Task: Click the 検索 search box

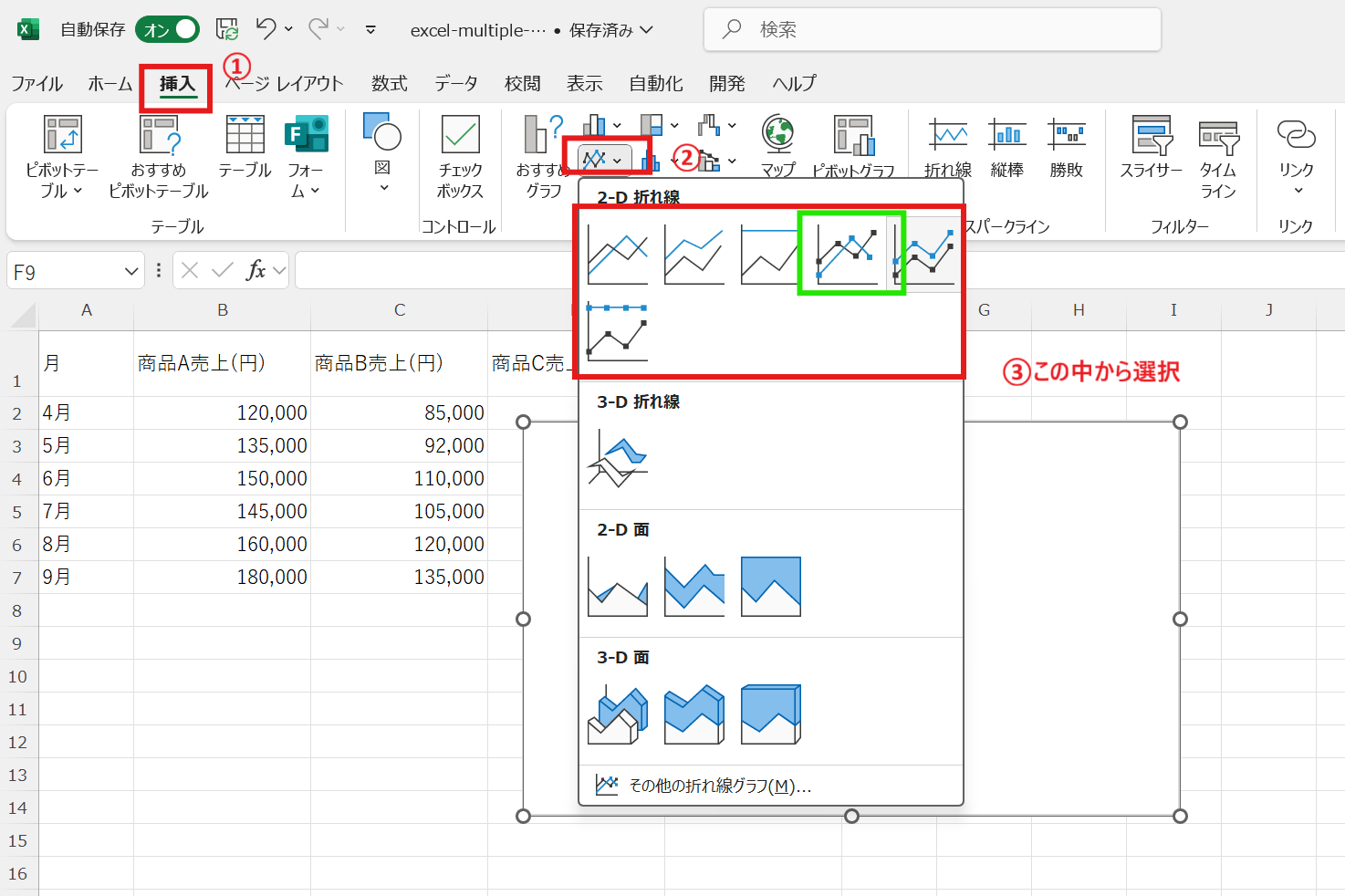Action: tap(931, 30)
